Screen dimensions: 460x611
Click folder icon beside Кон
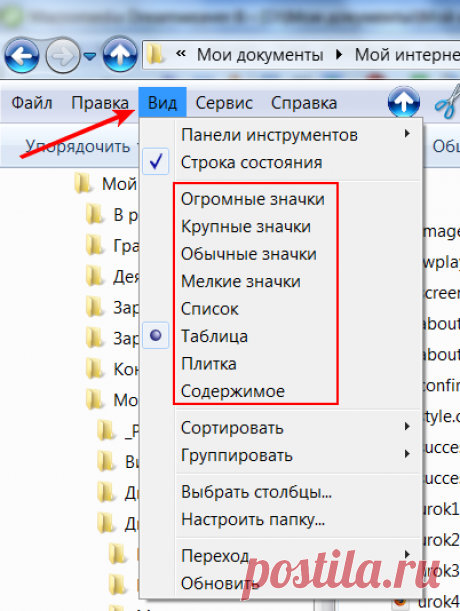click(95, 369)
